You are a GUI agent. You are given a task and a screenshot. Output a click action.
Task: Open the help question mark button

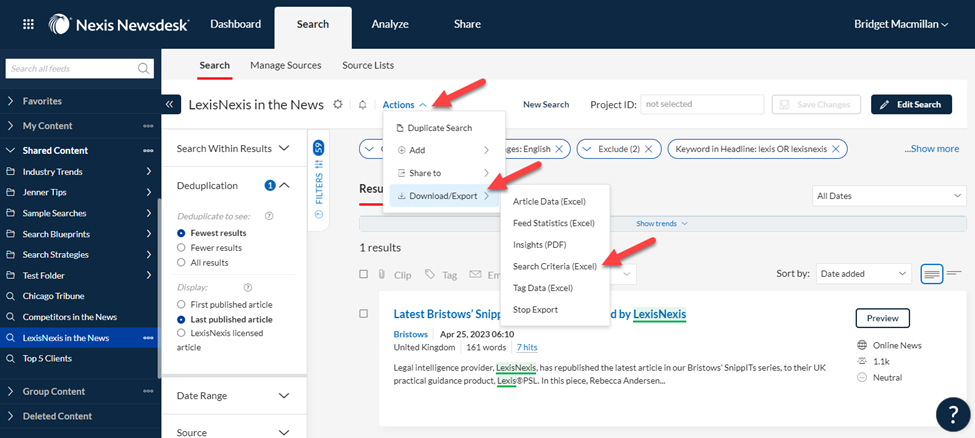coord(953,414)
